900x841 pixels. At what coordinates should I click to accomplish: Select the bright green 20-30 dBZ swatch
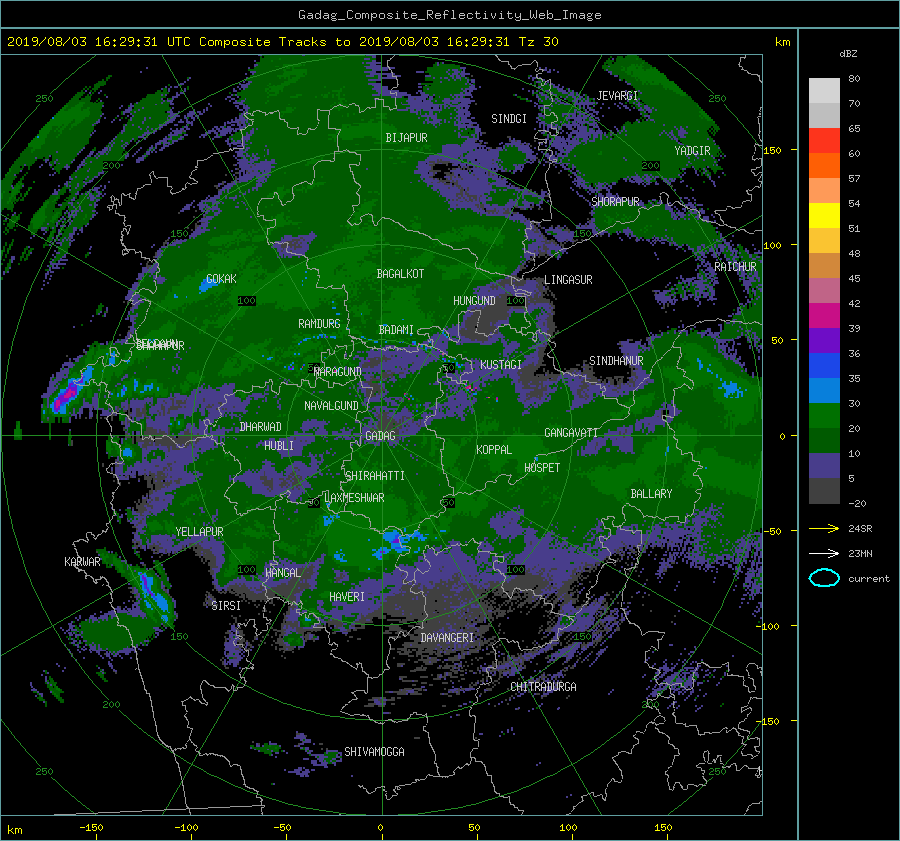(x=824, y=416)
